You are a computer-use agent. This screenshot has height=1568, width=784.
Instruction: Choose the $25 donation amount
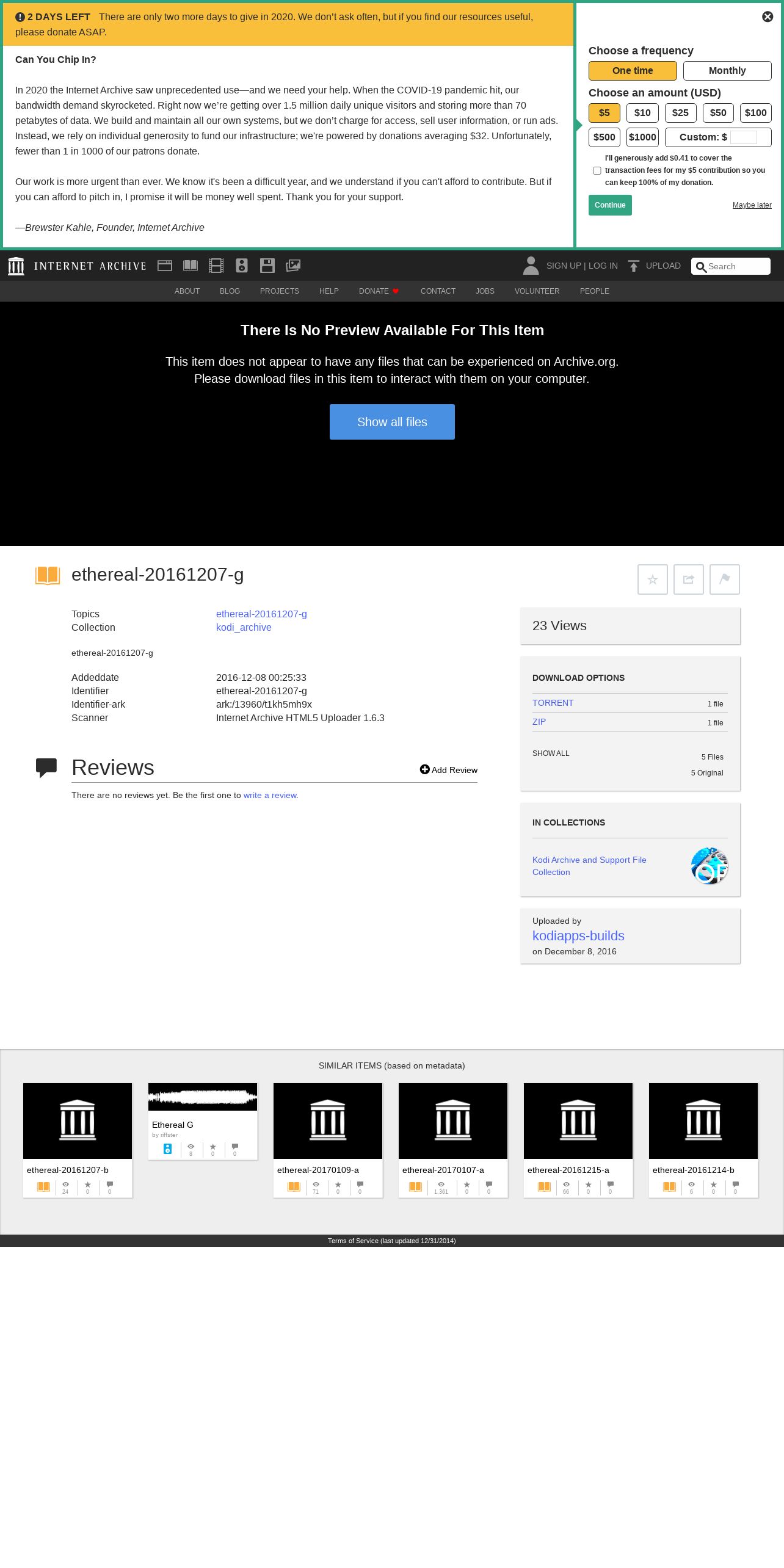coord(680,113)
